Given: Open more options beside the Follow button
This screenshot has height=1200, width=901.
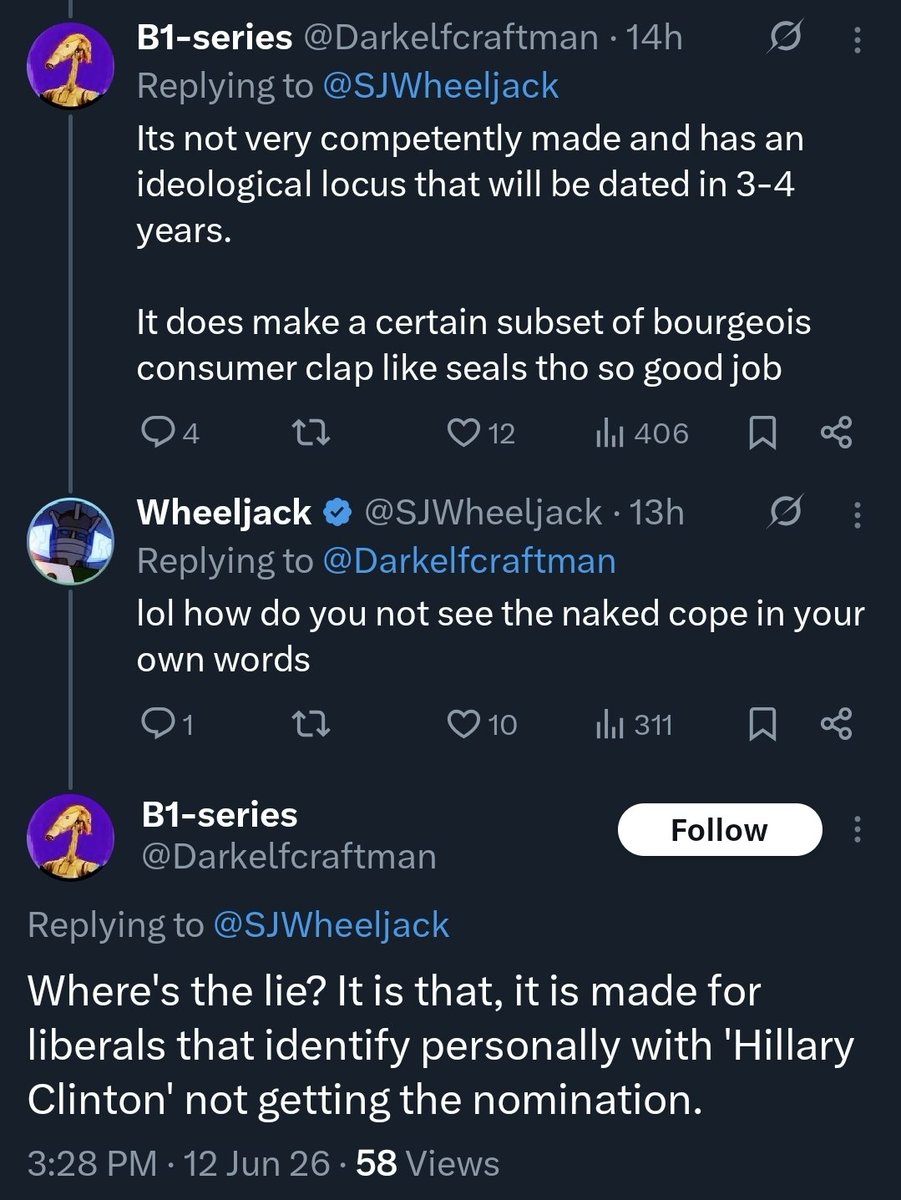Looking at the screenshot, I should point(856,831).
